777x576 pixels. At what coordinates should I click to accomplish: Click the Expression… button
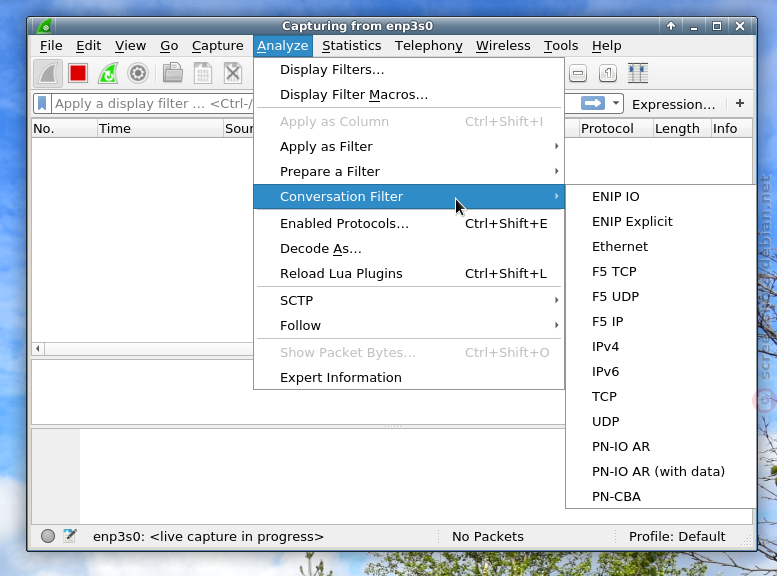coord(673,104)
